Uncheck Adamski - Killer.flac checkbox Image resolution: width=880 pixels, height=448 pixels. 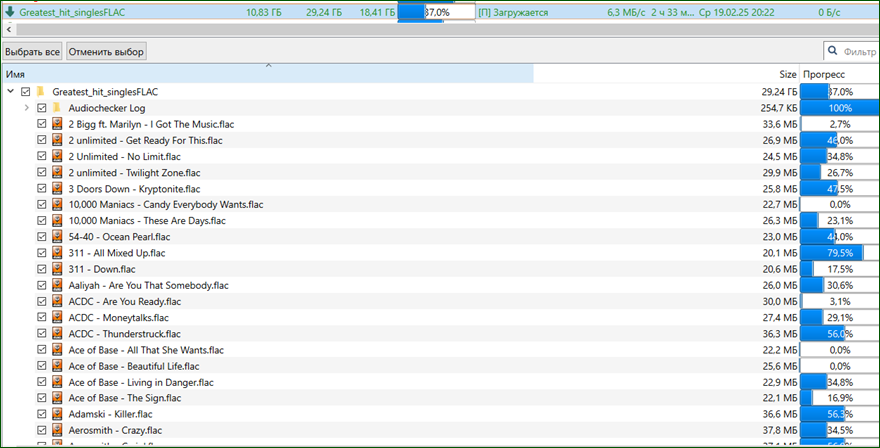[42, 414]
